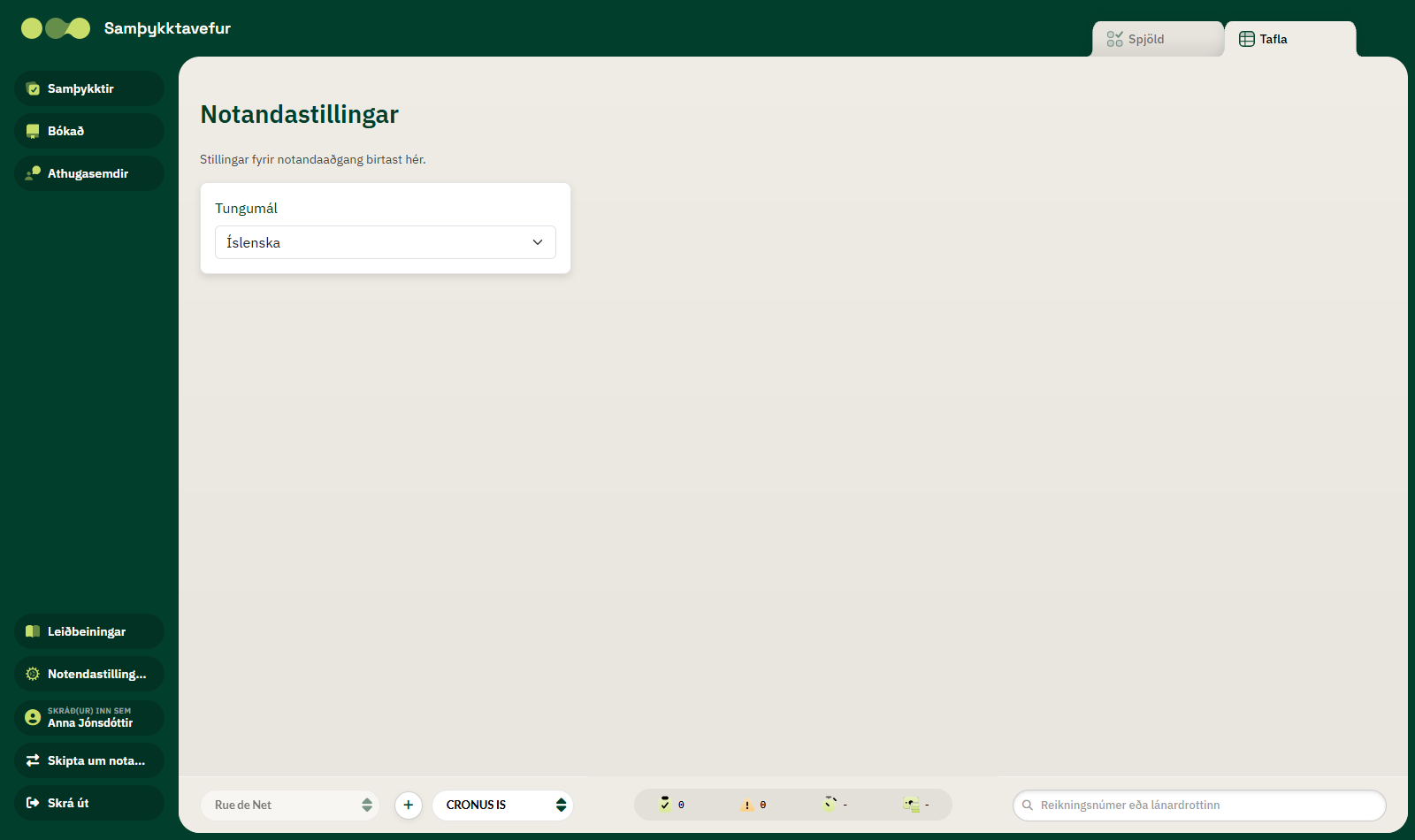Open the Rue de Net selector
This screenshot has height=840, width=1415.
click(x=290, y=805)
